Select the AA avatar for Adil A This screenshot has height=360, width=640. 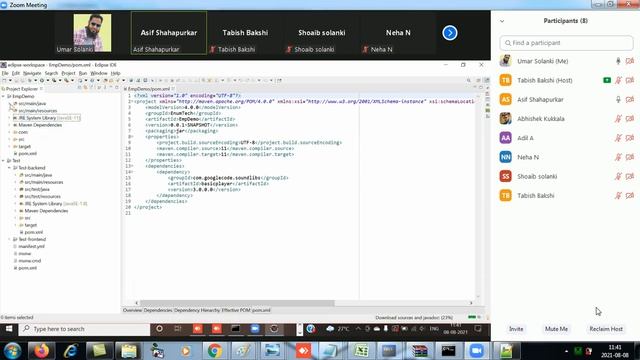505,138
